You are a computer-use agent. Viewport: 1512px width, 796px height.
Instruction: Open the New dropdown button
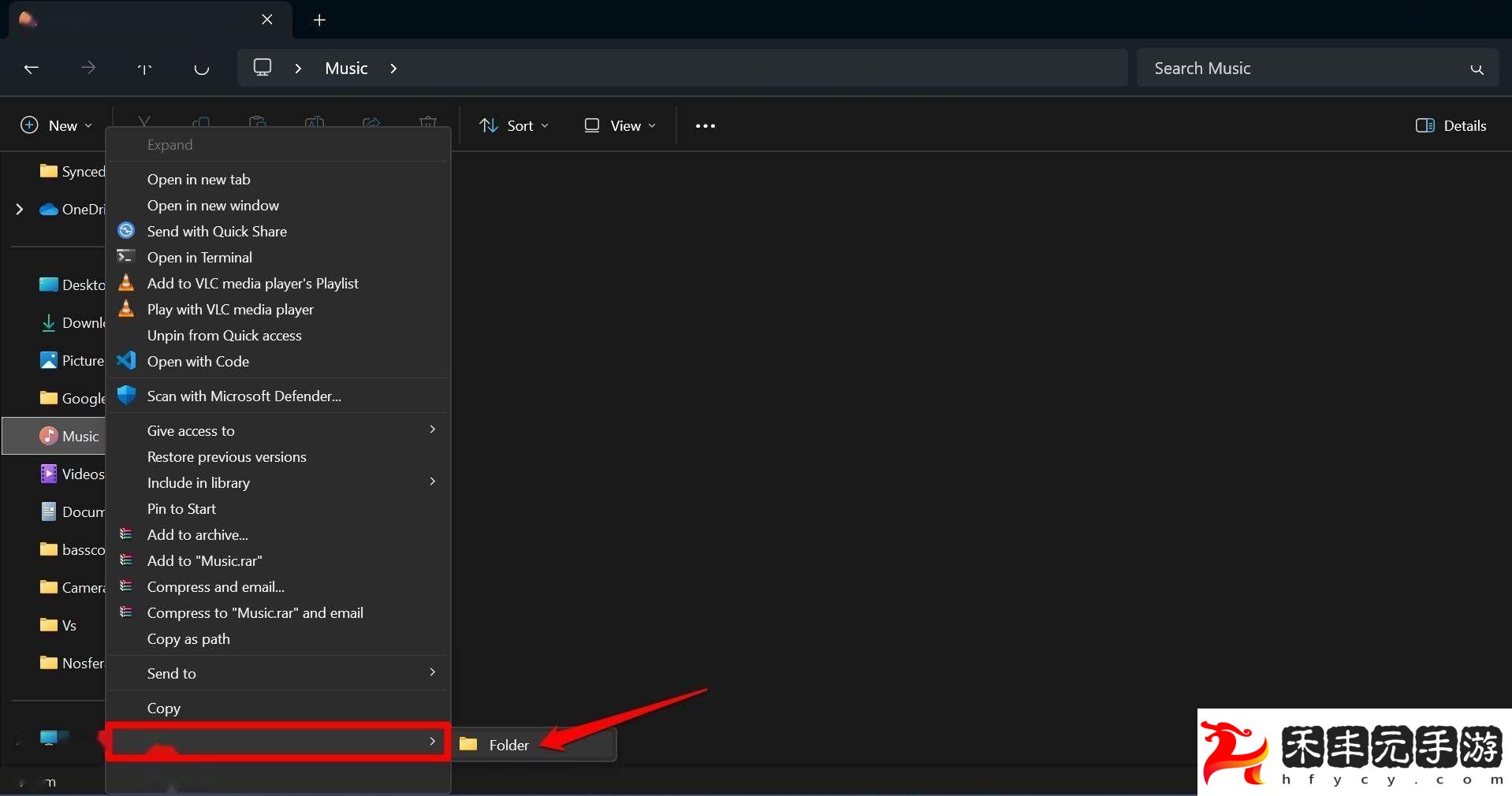pos(57,126)
